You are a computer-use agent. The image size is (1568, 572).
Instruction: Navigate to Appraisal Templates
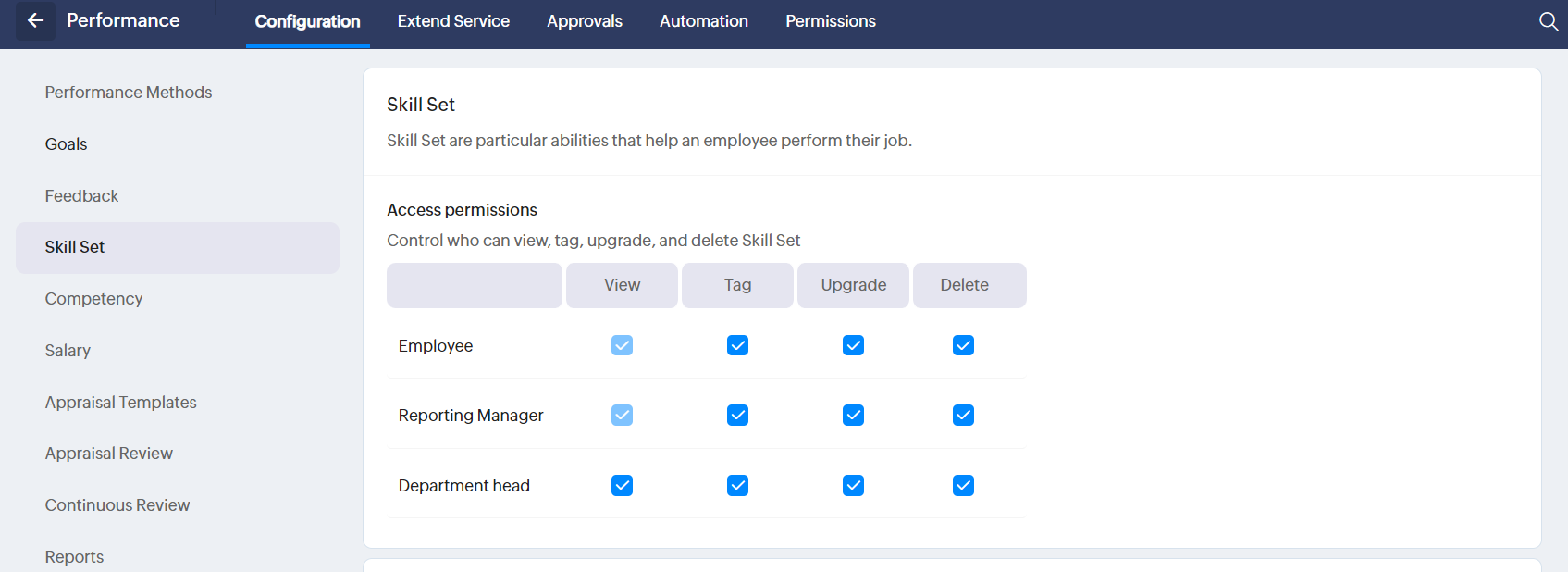point(120,403)
